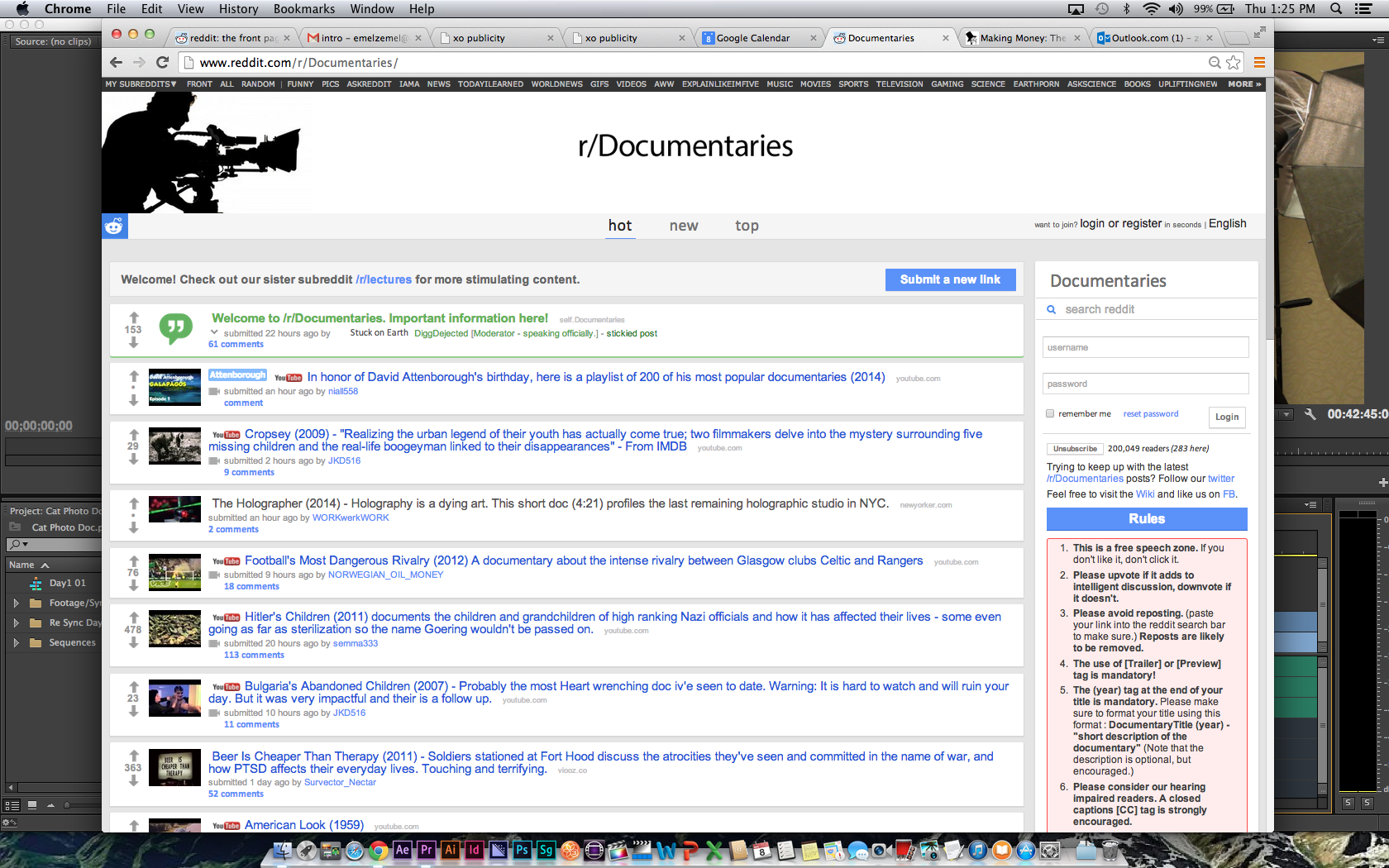Upvote the Hitler's Children post
1389x868 pixels.
(133, 617)
